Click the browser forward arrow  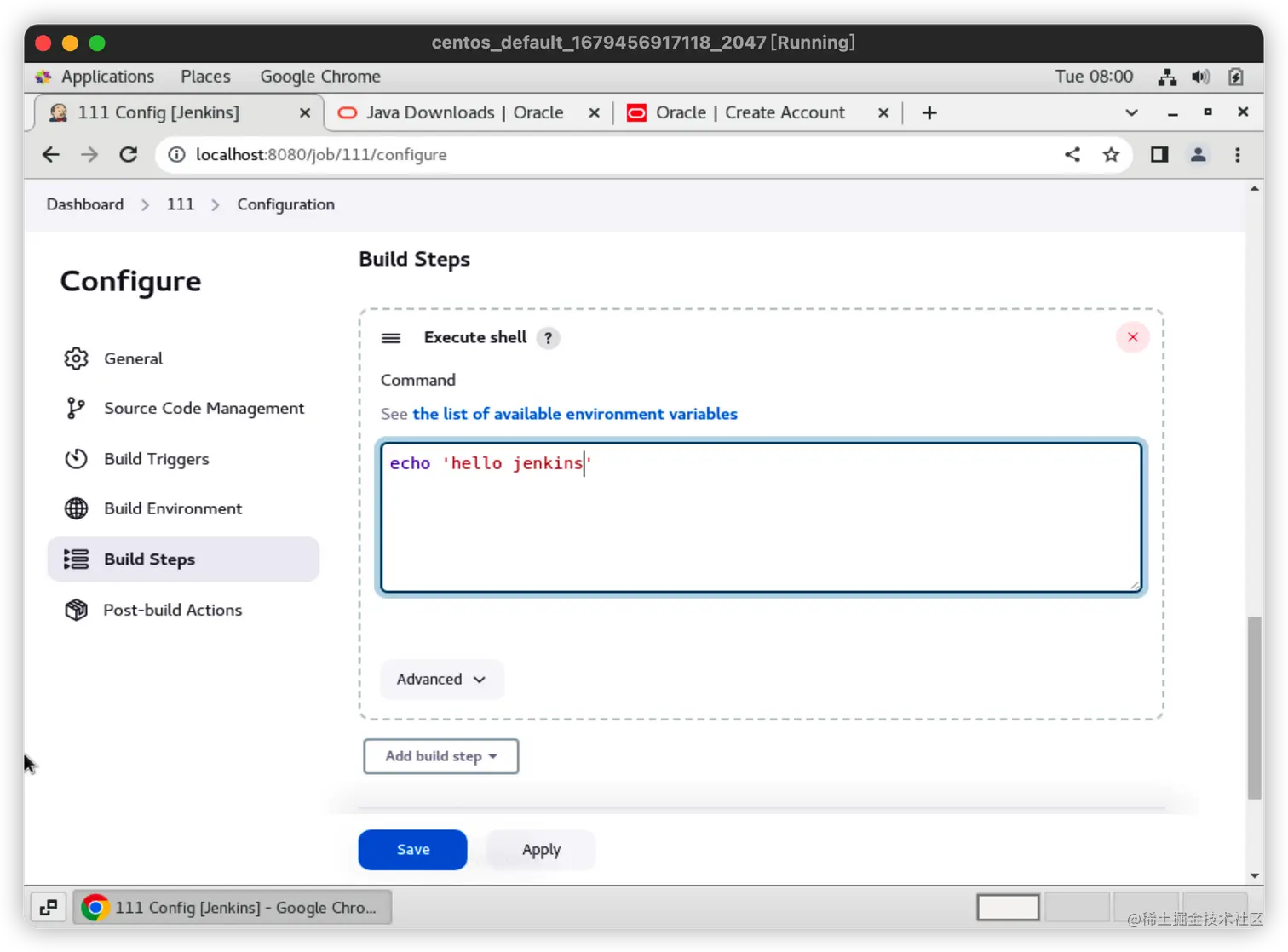point(89,154)
